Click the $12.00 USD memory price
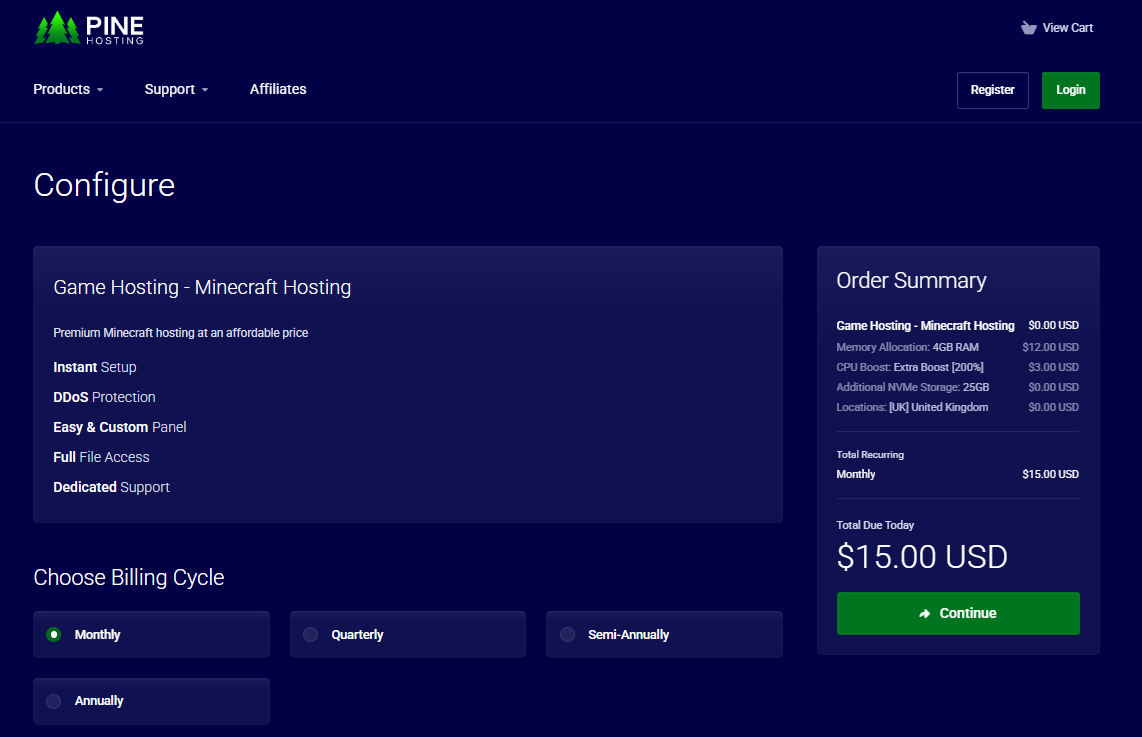 point(1050,347)
